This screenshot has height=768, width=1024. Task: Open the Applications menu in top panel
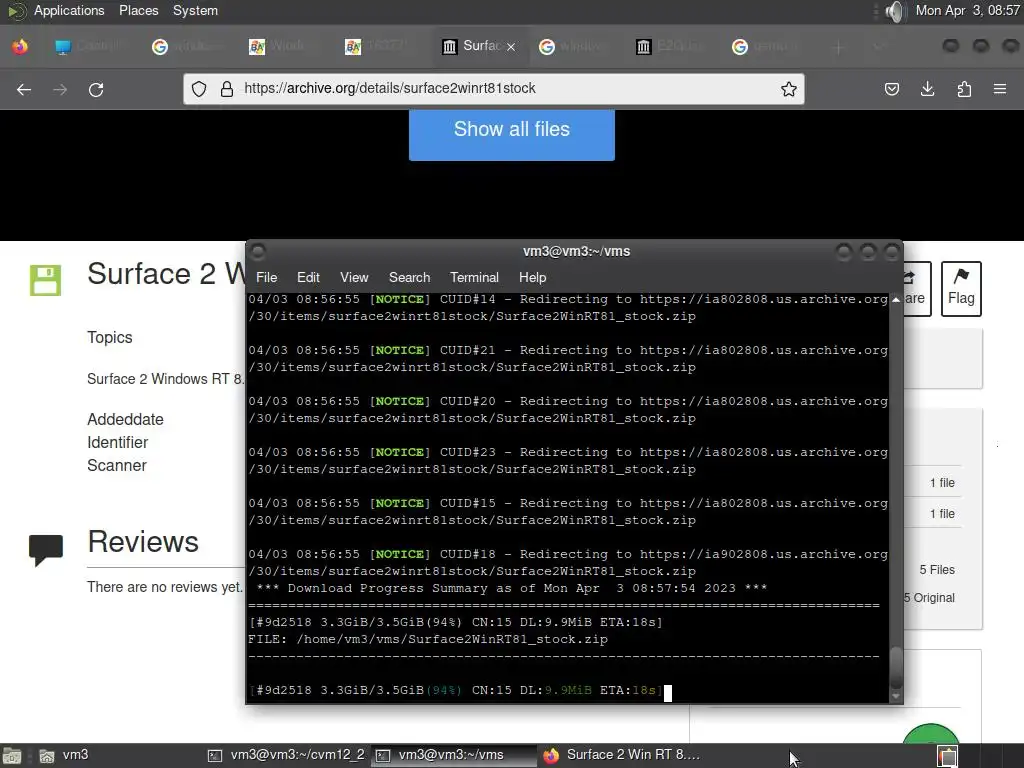tap(69, 10)
